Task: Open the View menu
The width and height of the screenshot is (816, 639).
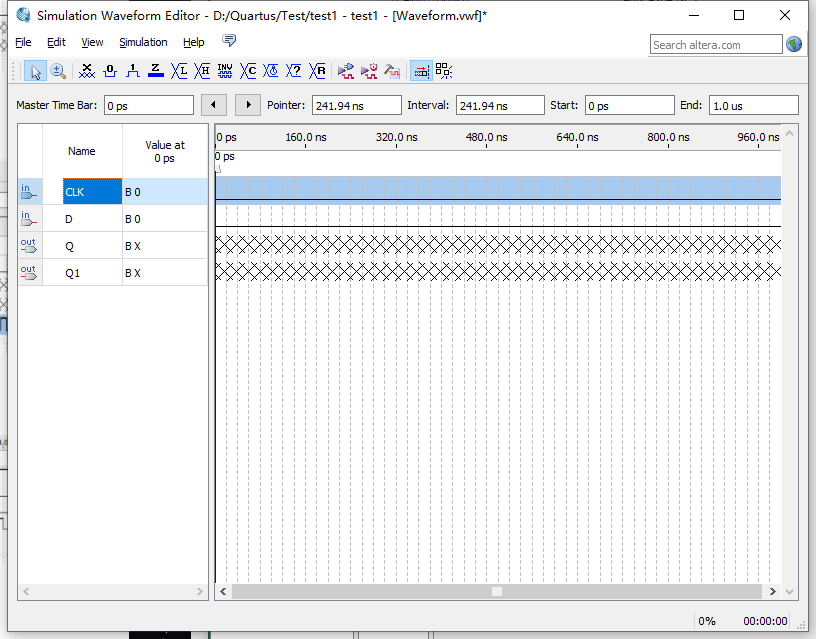Action: click(92, 42)
